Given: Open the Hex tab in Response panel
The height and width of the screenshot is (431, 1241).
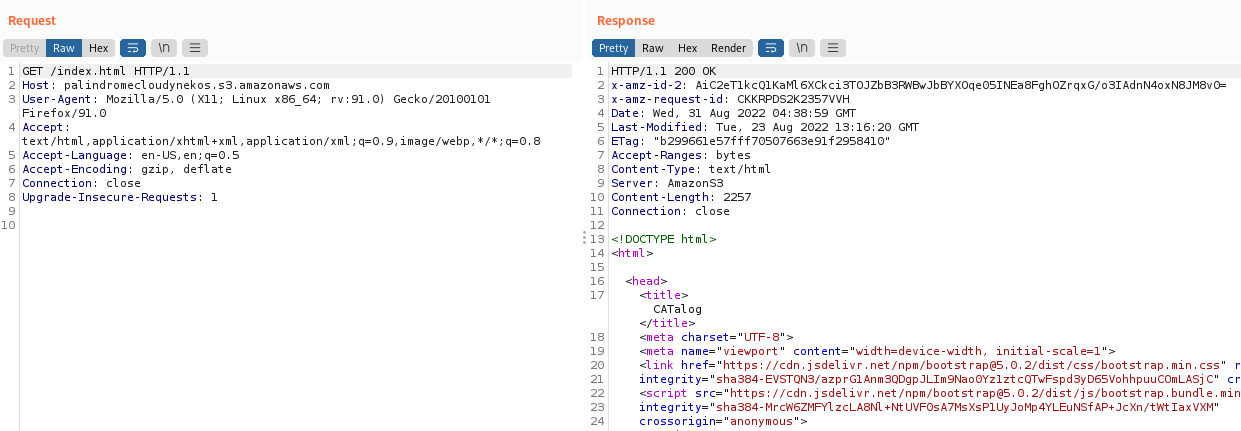Looking at the screenshot, I should point(687,48).
